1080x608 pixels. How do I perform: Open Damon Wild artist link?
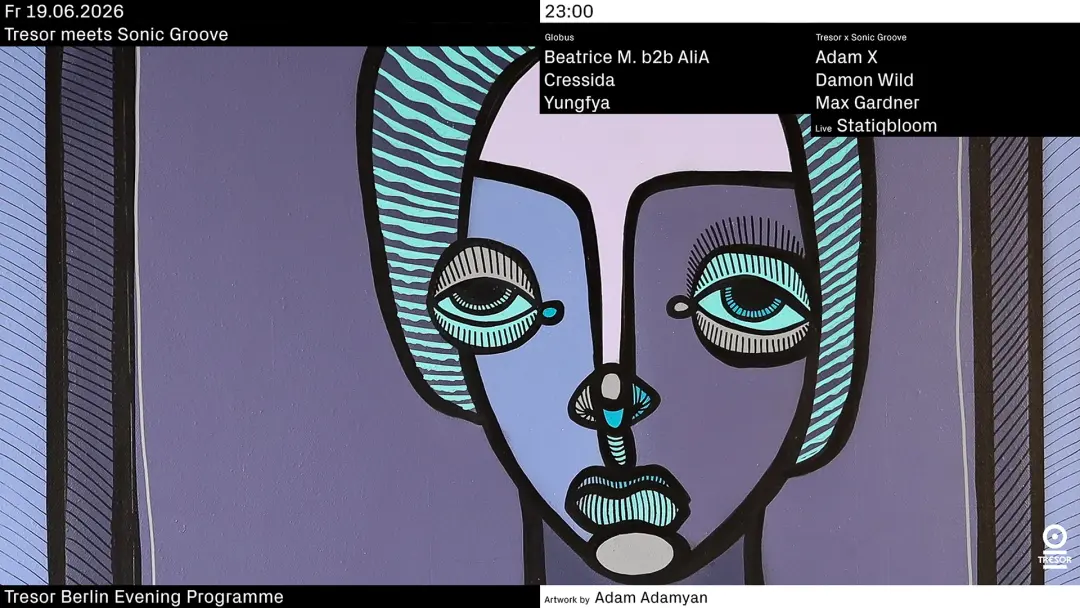point(864,80)
